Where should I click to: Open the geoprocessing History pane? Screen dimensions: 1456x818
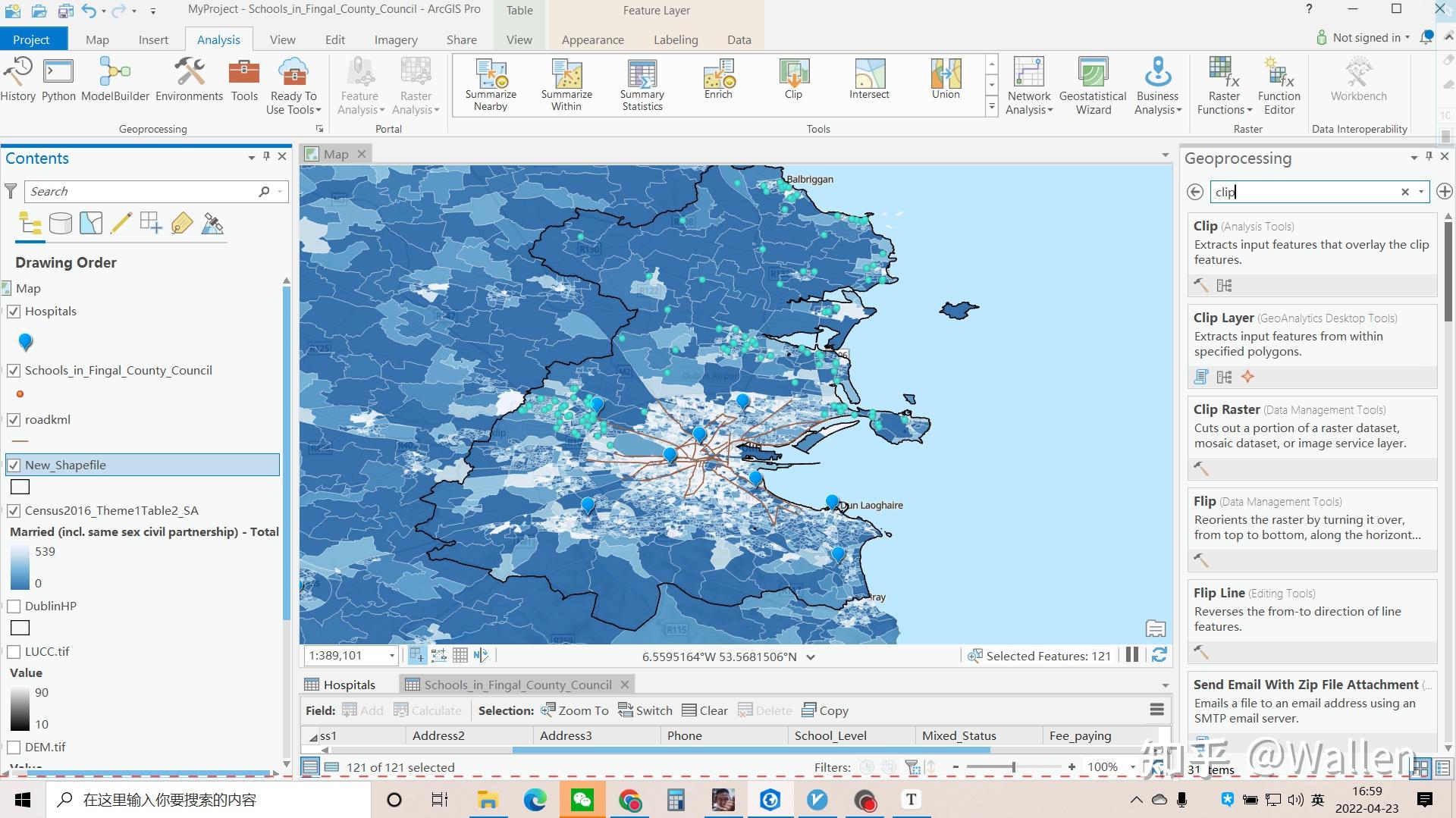(18, 80)
